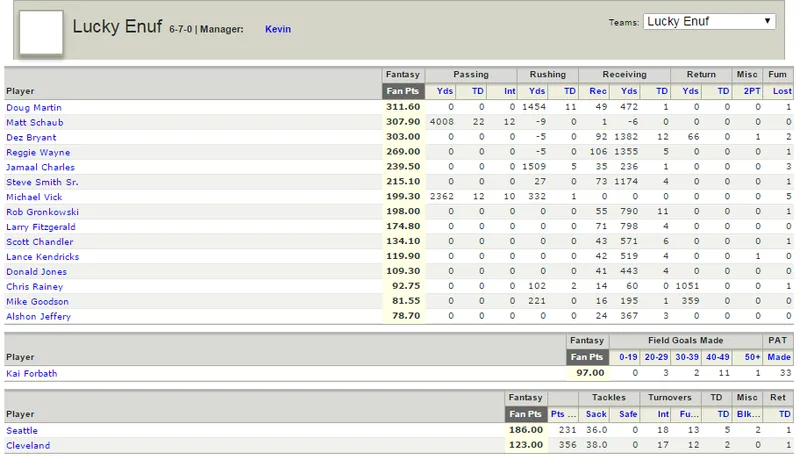
Task: Open Matt Schaub's player page
Action: click(35, 122)
